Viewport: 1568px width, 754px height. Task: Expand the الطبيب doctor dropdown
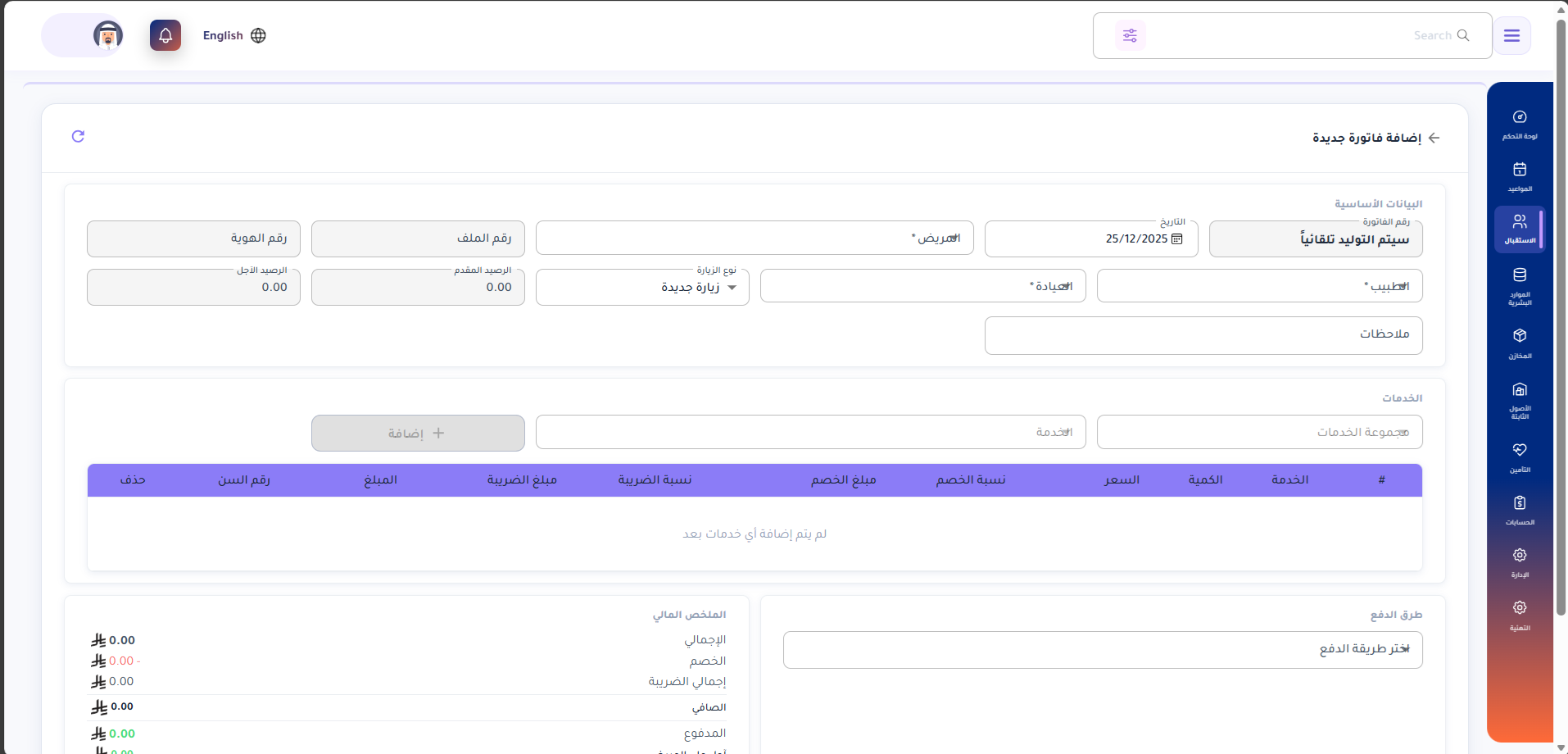coord(1259,286)
